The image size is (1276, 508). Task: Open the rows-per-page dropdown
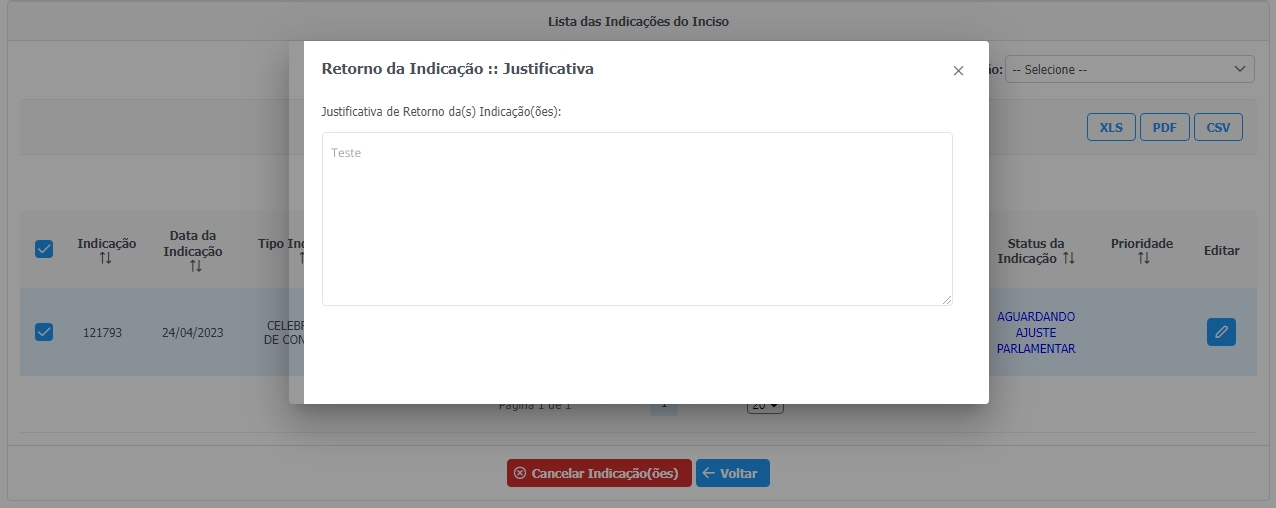[766, 406]
